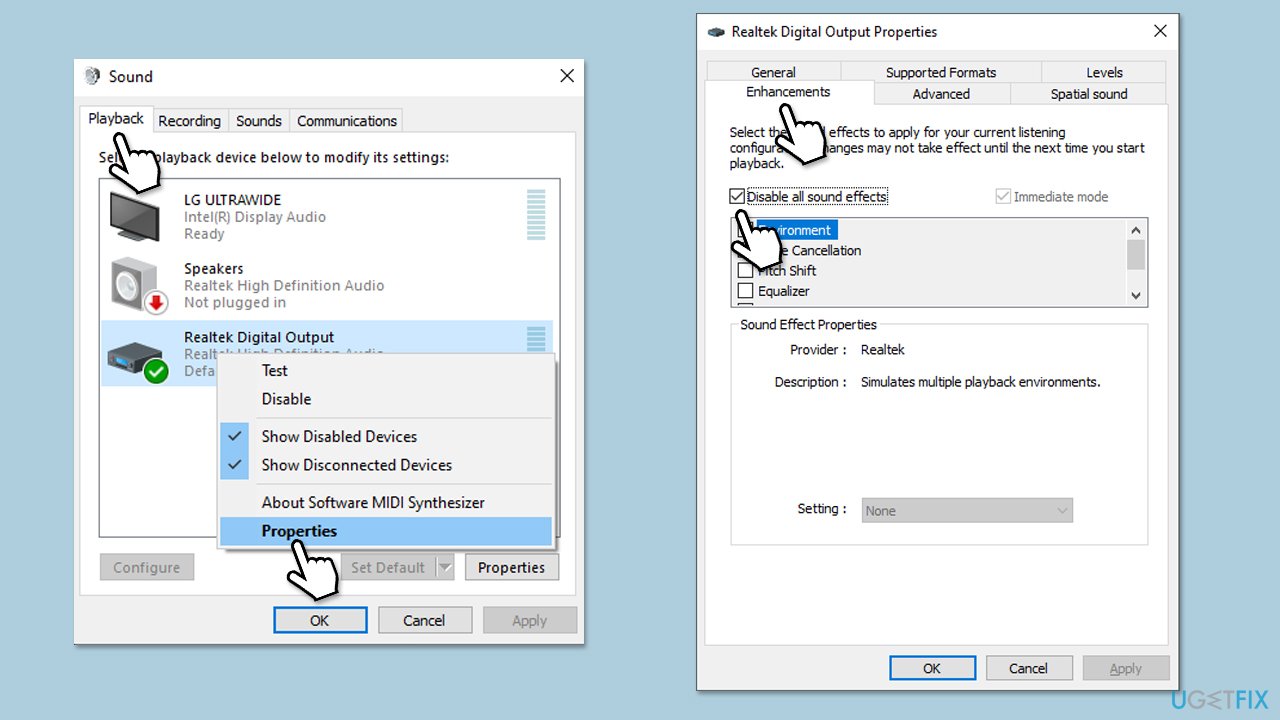The width and height of the screenshot is (1280, 720).
Task: Select the Speakers playback device
Action: [326, 285]
